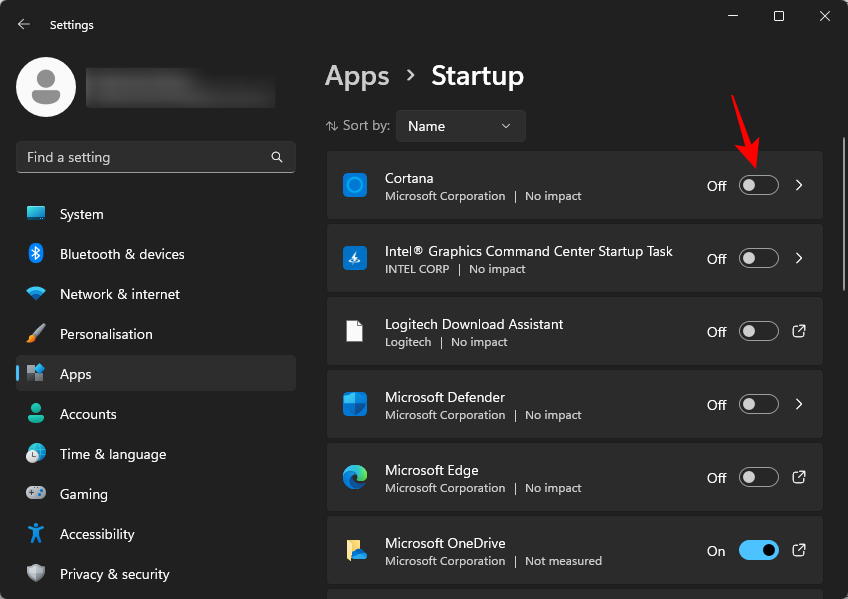Enable Microsoft Edge at startup
Image resolution: width=848 pixels, height=599 pixels.
point(758,478)
